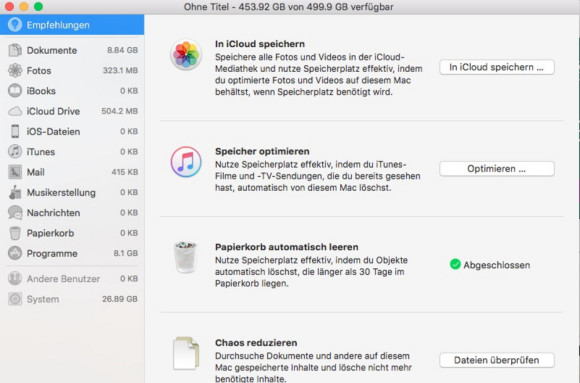Click the 8.1 GB Programme size value
Screen dimensions: 580x383
pos(126,253)
